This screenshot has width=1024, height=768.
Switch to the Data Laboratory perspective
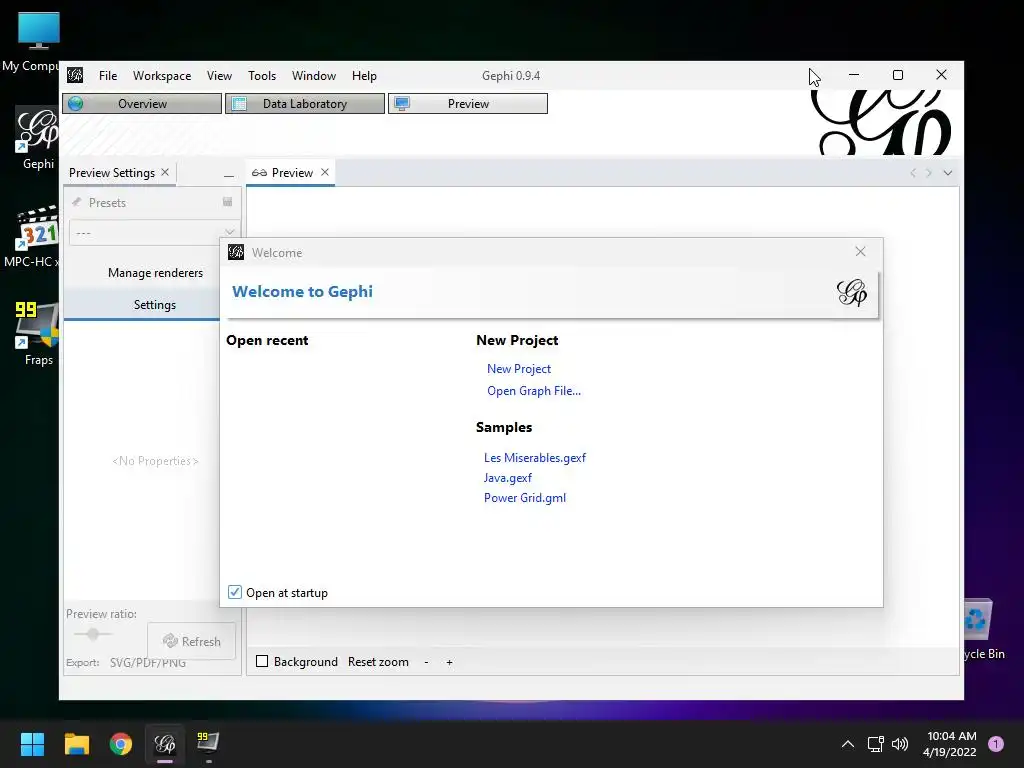305,104
